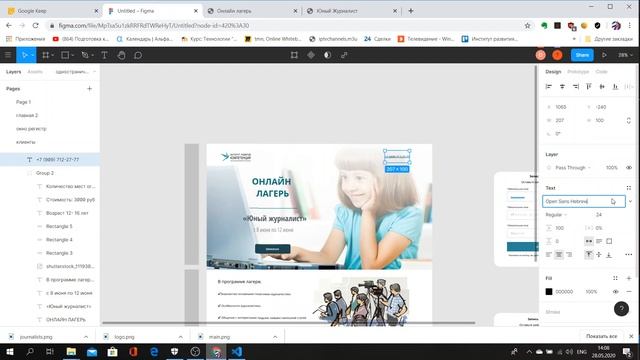Set text vertical align bottom
Viewport: 640px width, 360px height.
click(609, 255)
